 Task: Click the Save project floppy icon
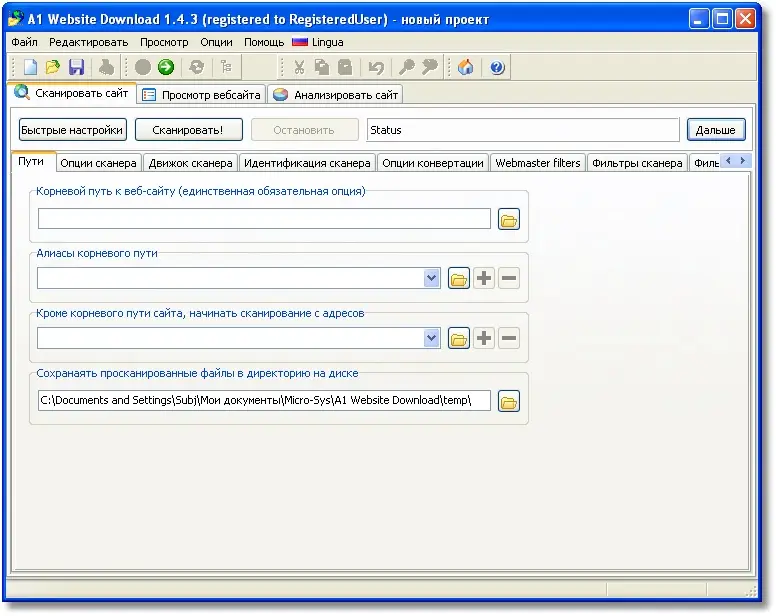click(76, 67)
